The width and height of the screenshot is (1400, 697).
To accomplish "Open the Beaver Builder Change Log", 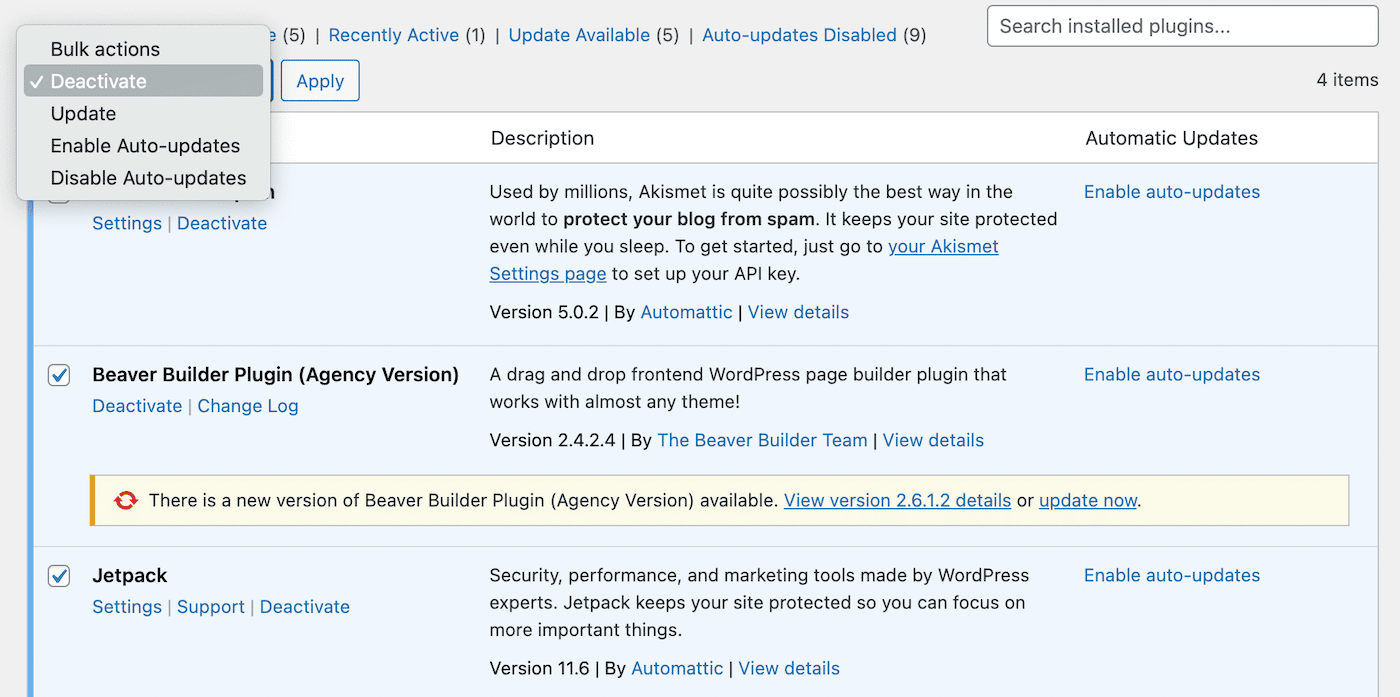I will tap(247, 405).
